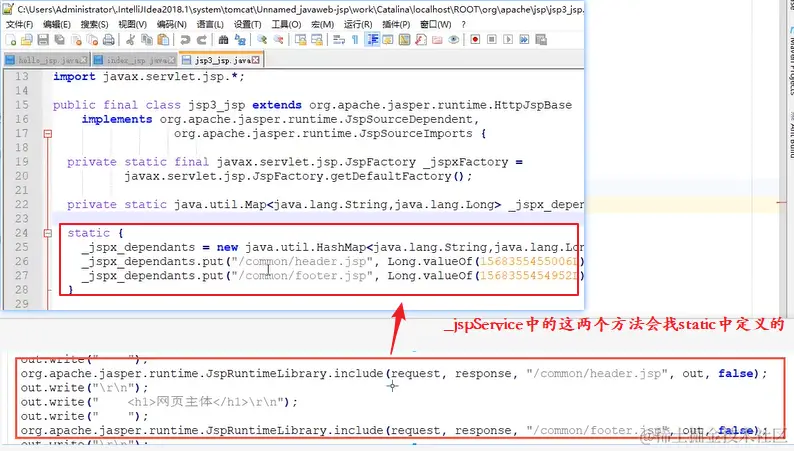Screen dimensions: 794x451
Task: Open the 编码(N) menu
Action: [x=172, y=24]
